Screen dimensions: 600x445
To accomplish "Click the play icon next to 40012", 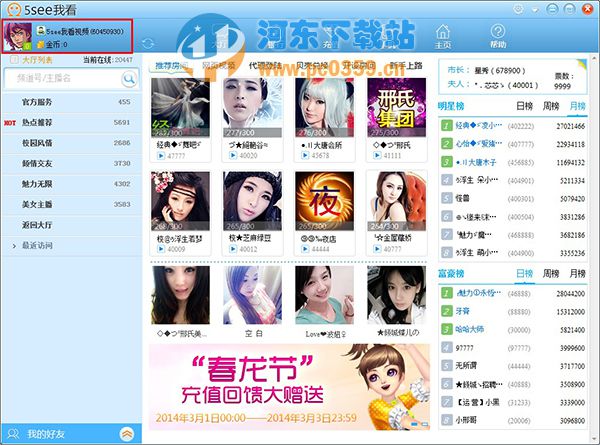I will point(233,249).
